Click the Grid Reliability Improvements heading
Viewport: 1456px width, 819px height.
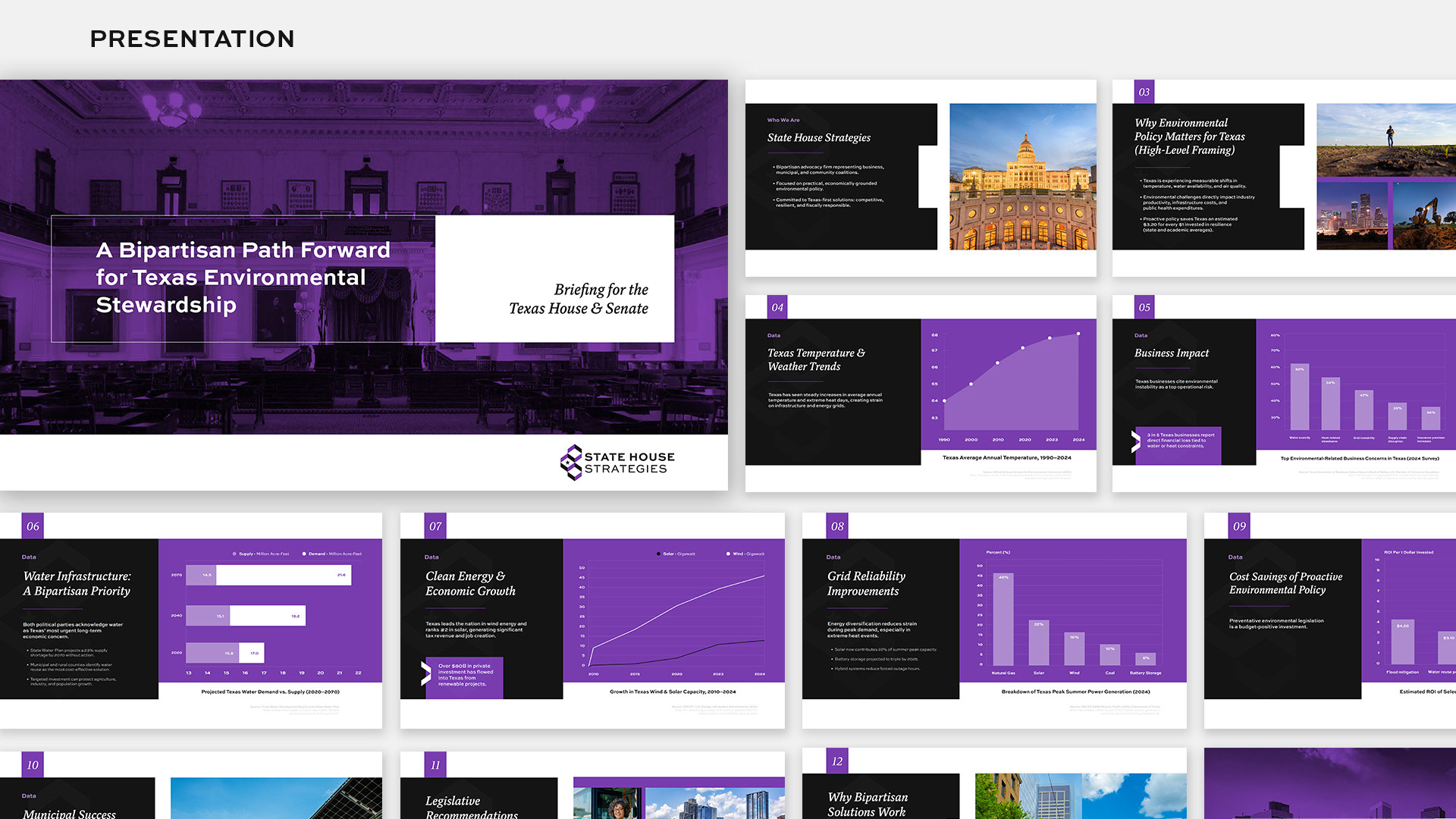866,583
